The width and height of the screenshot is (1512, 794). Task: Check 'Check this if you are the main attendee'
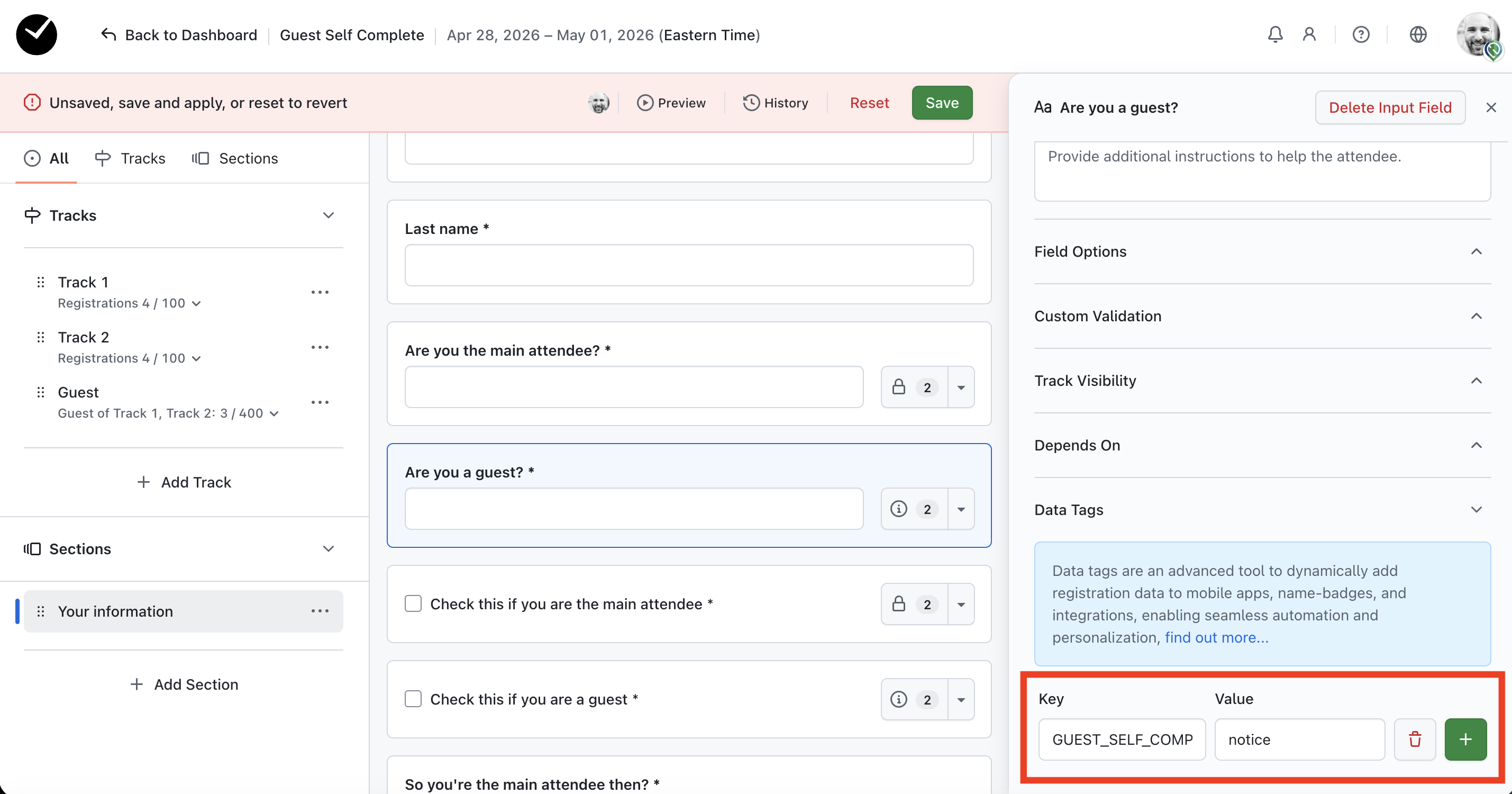pos(413,604)
